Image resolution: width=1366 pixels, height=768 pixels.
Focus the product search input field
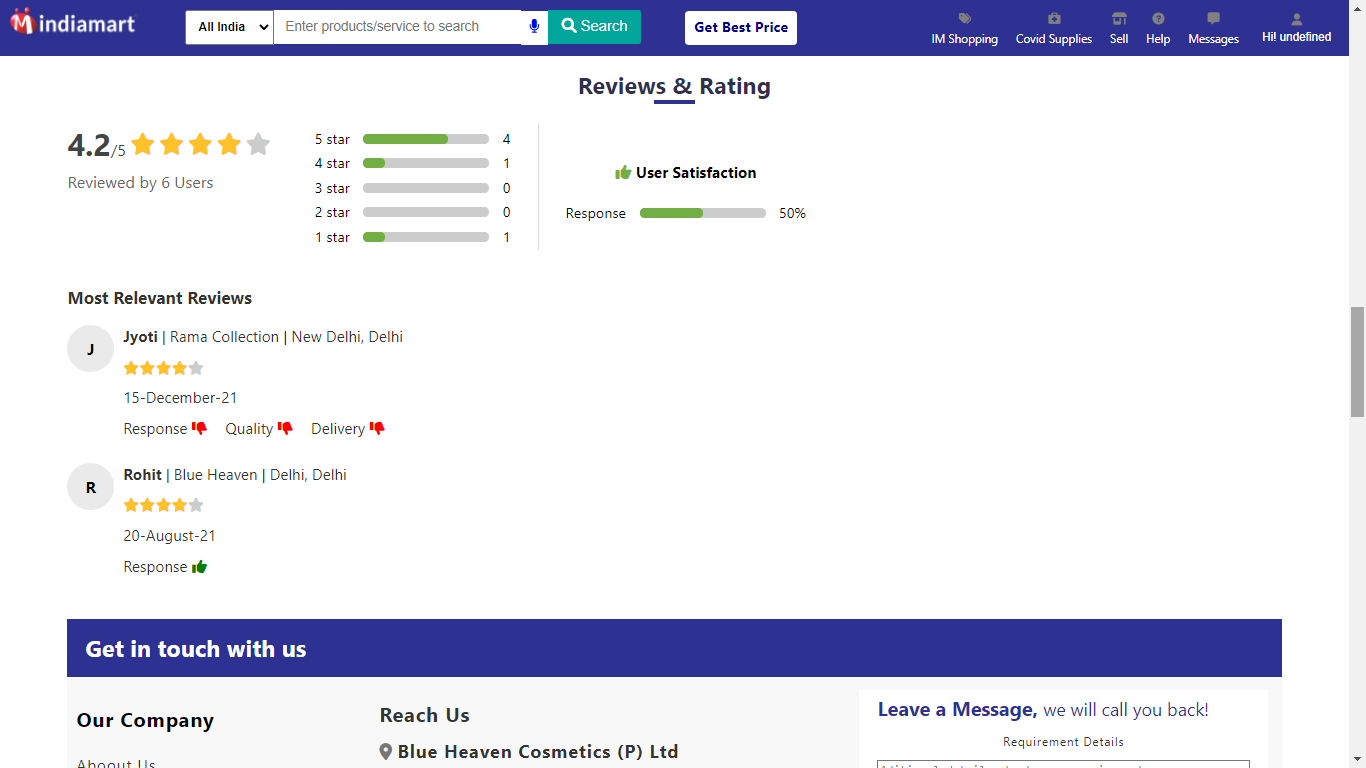397,27
